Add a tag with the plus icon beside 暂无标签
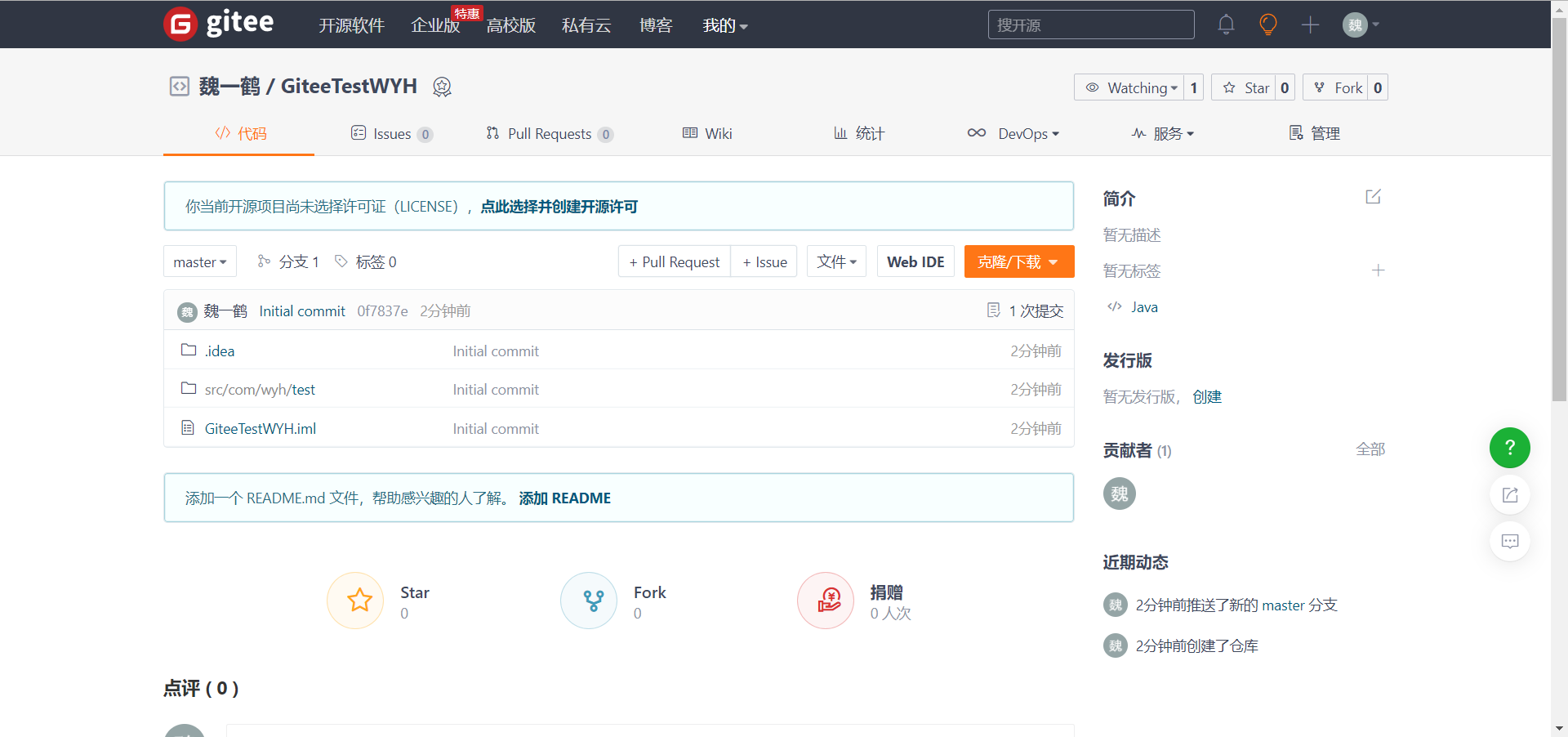The image size is (1568, 737). click(1378, 270)
